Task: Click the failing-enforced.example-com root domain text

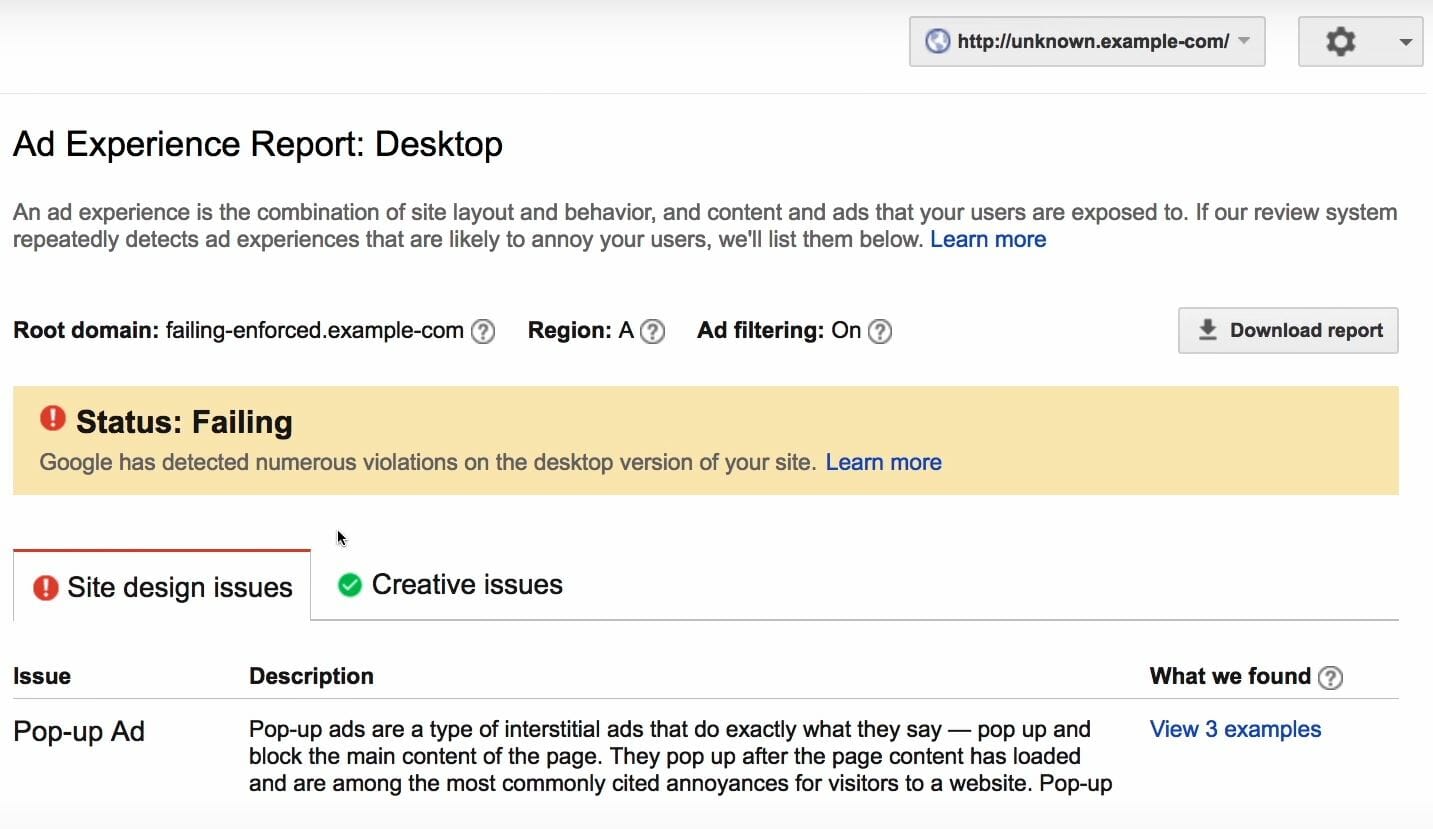Action: [x=315, y=331]
